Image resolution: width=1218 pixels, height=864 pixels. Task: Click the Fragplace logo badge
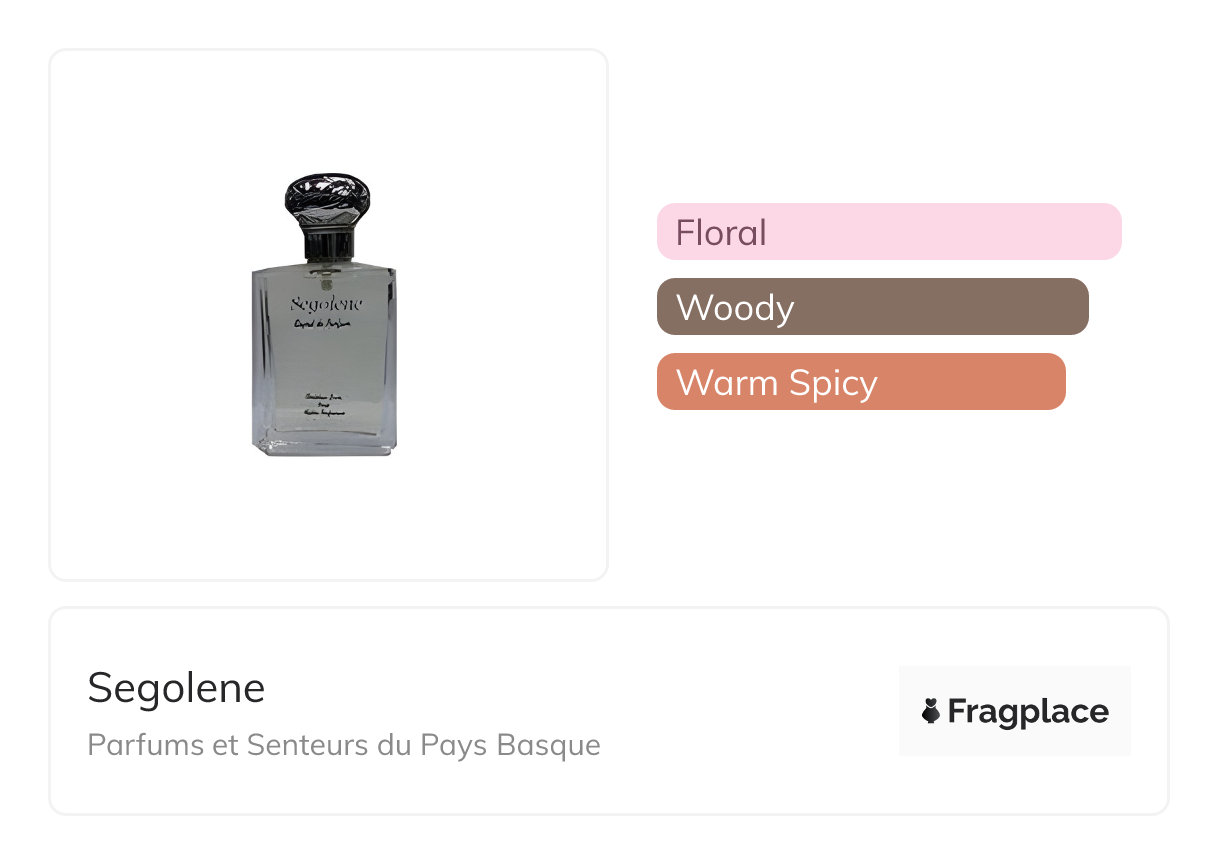[x=1014, y=711]
